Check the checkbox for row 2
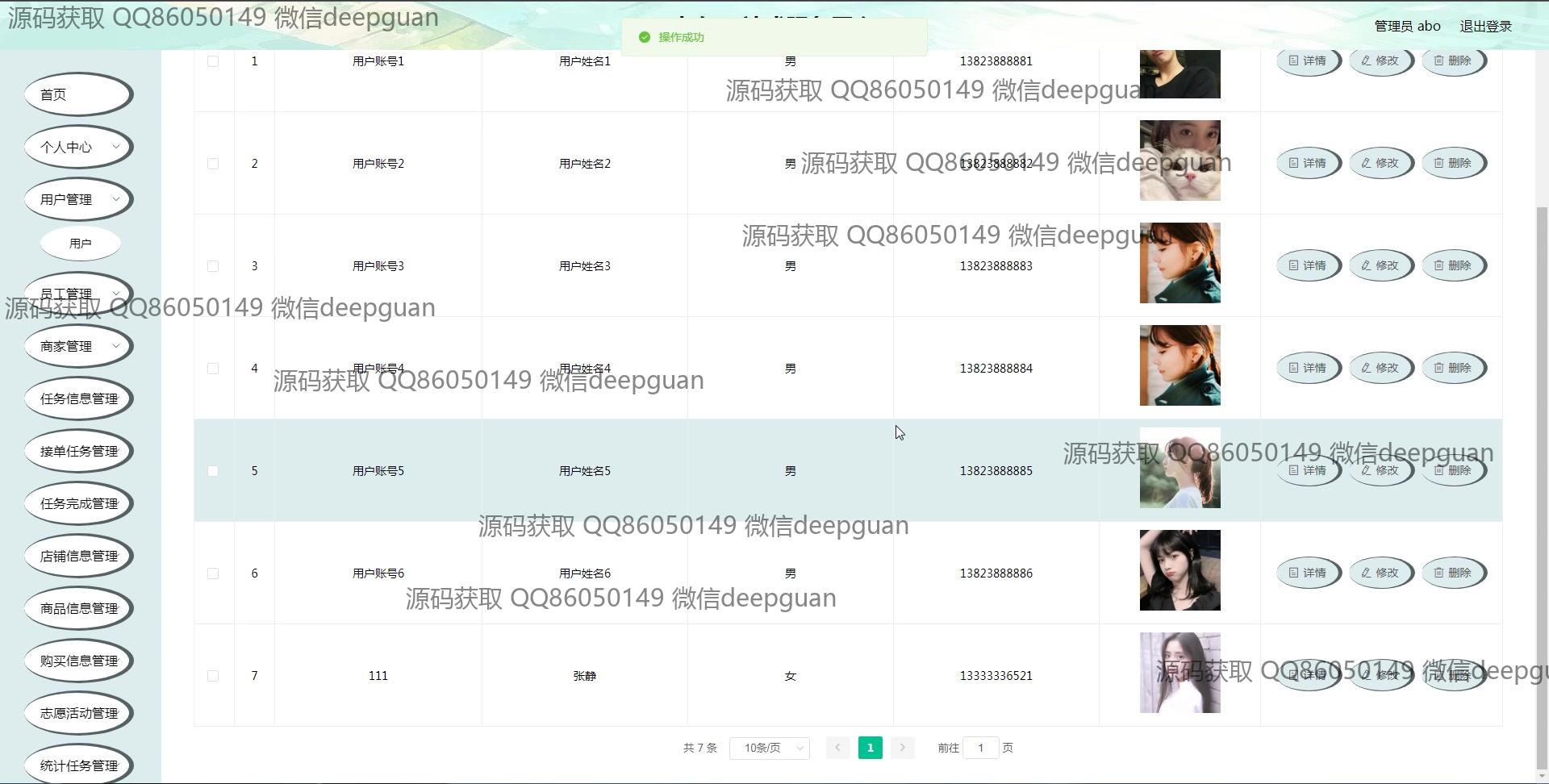This screenshot has width=1549, height=784. tap(213, 164)
